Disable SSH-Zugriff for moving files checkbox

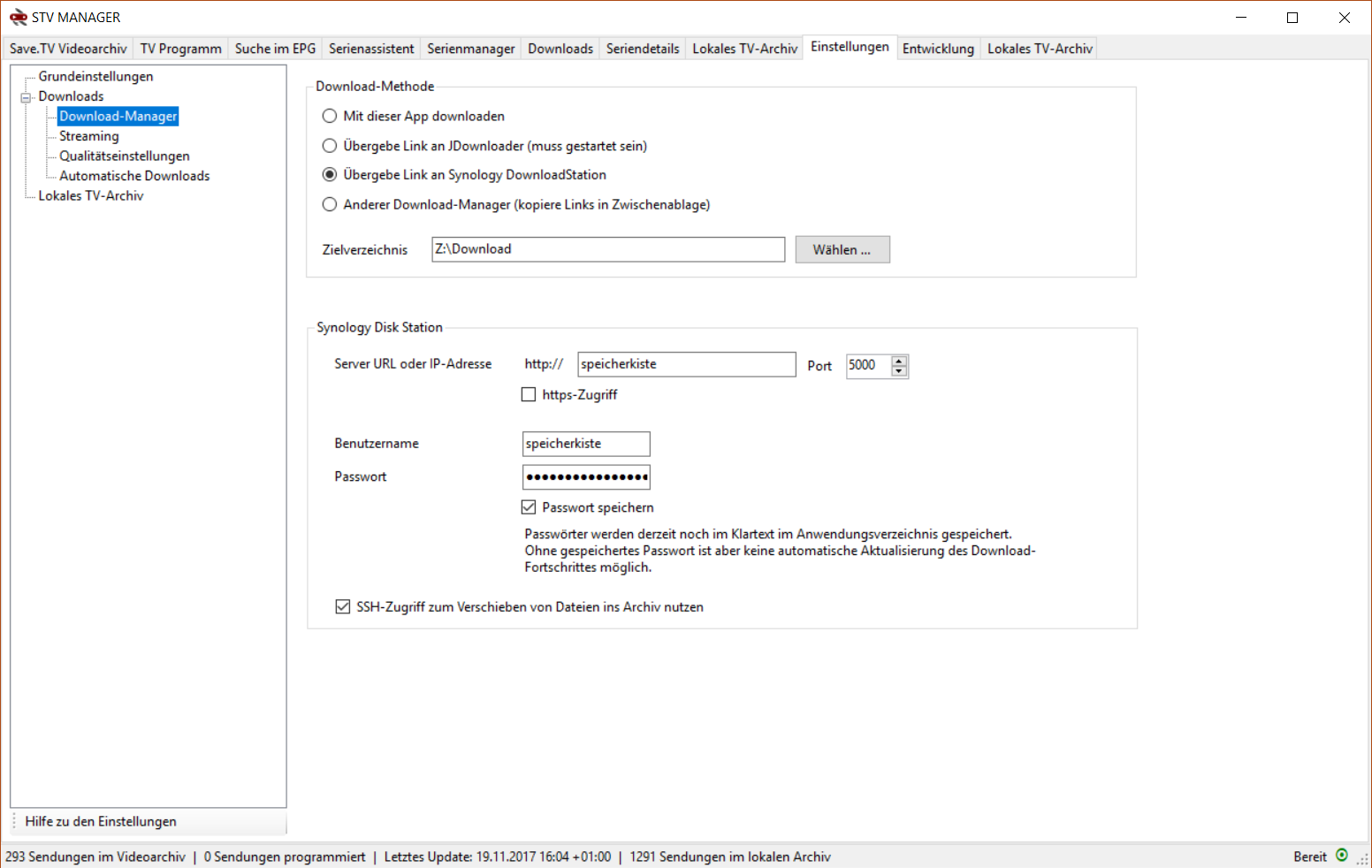coord(343,607)
